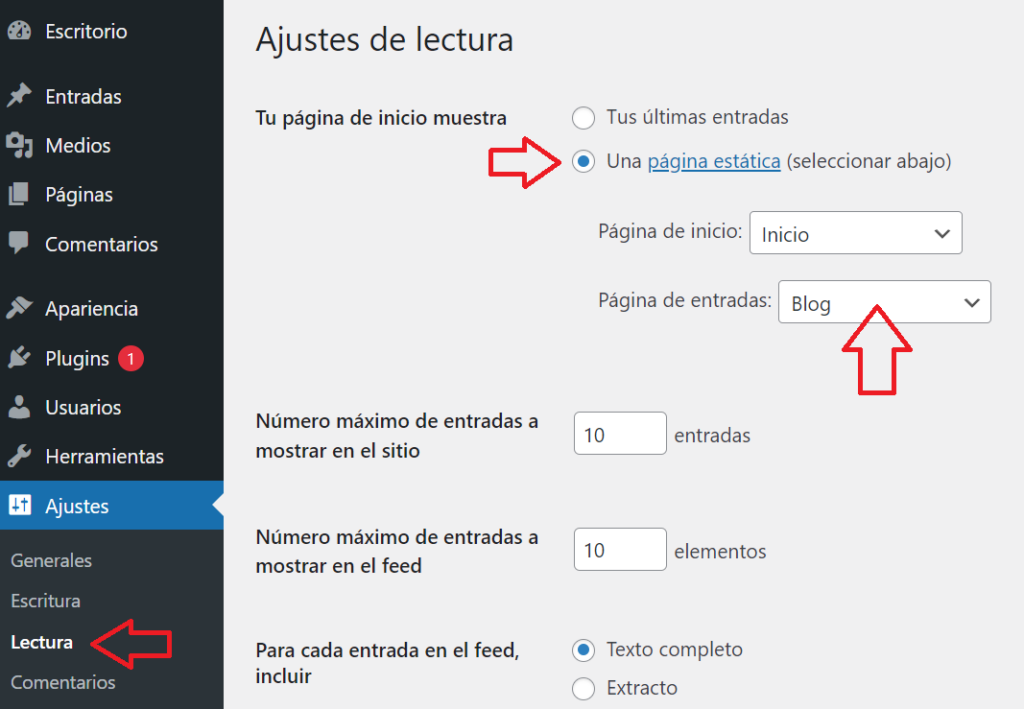Click the Escritorio dashboard icon
The image size is (1024, 709).
pos(22,30)
